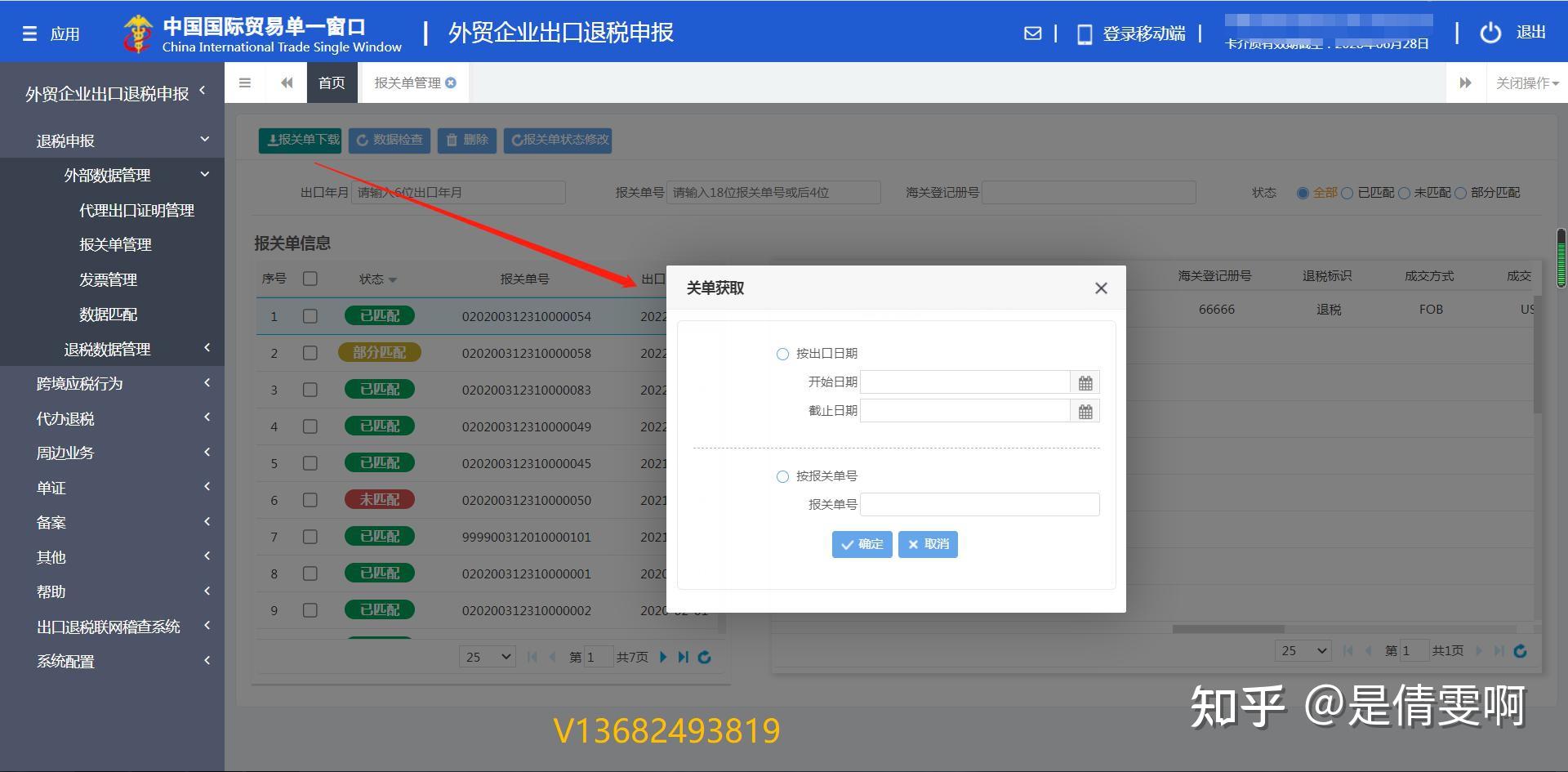The image size is (1568, 772).
Task: Go to last page in left table pager
Action: [x=683, y=657]
